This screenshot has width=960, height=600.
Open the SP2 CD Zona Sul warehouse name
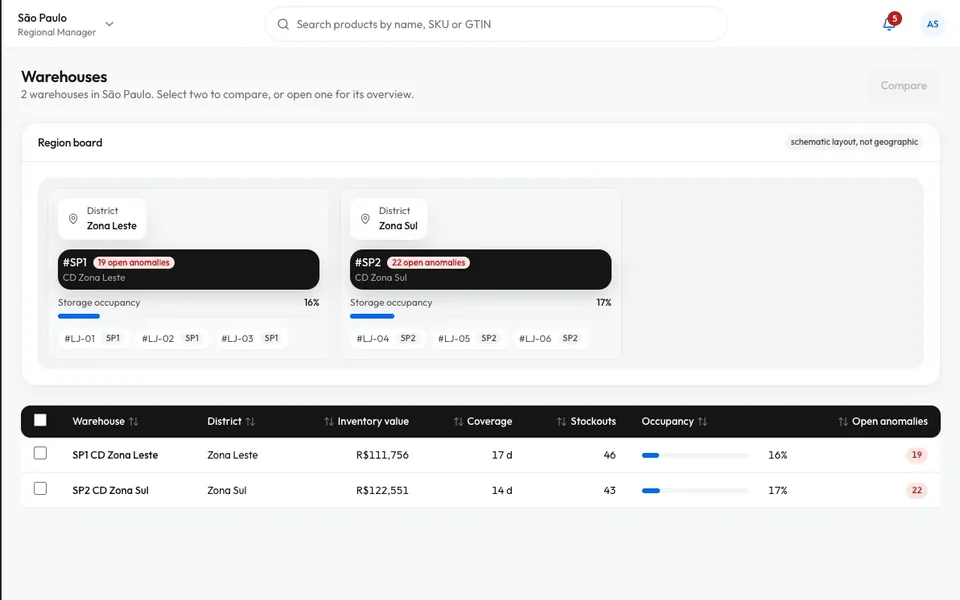tap(110, 490)
